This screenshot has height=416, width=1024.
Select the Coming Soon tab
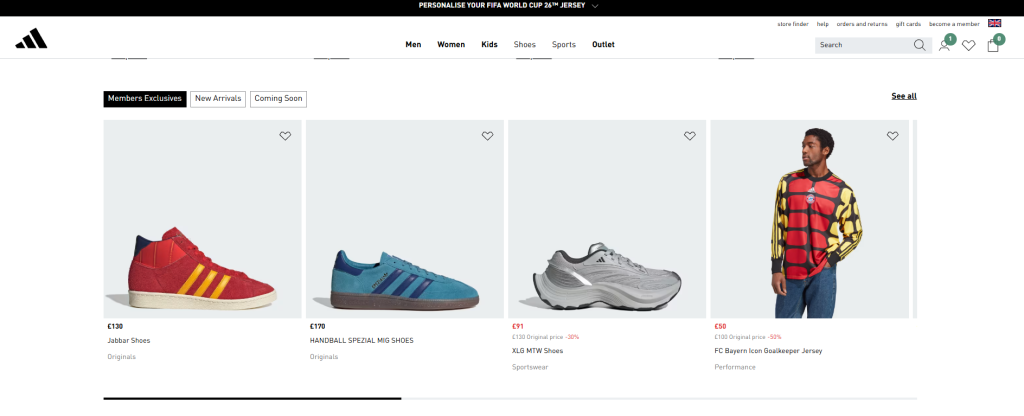(278, 99)
